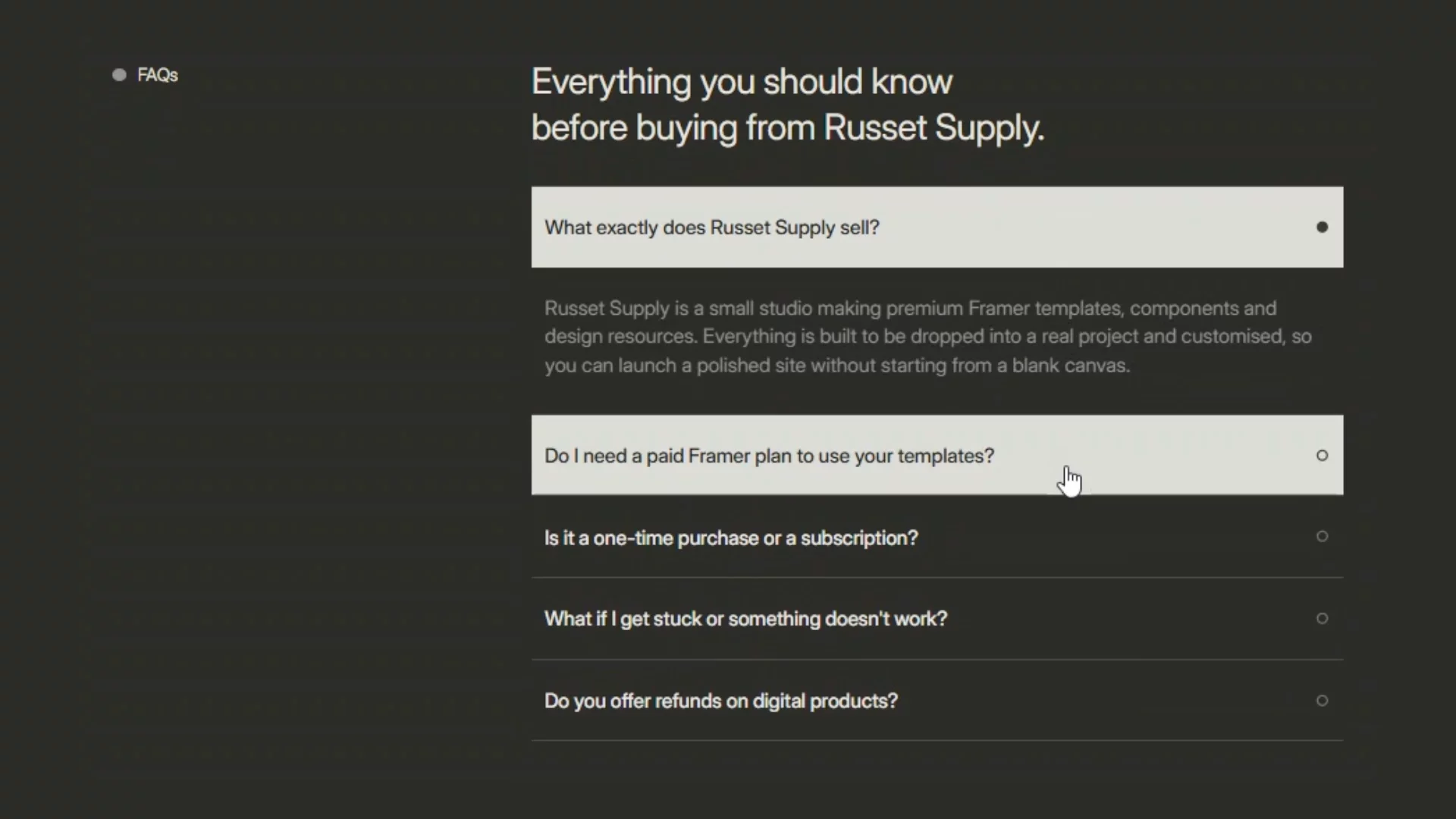Expand 'Is it a one-time purchase' question
The width and height of the screenshot is (1456, 819).
[937, 537]
